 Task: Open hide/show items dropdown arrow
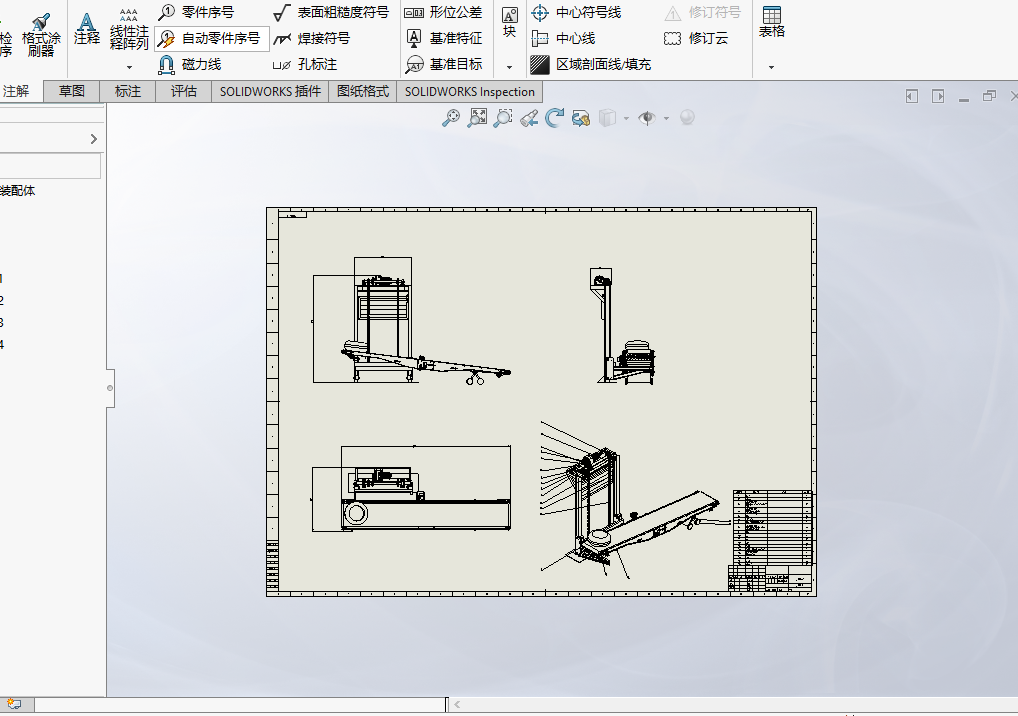click(666, 118)
